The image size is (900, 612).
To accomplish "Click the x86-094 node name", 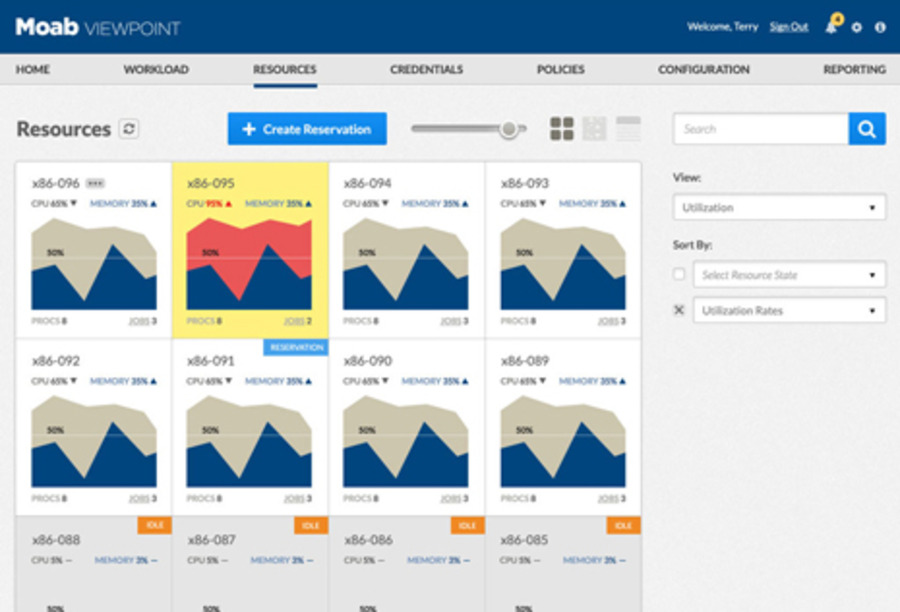I will (x=367, y=183).
